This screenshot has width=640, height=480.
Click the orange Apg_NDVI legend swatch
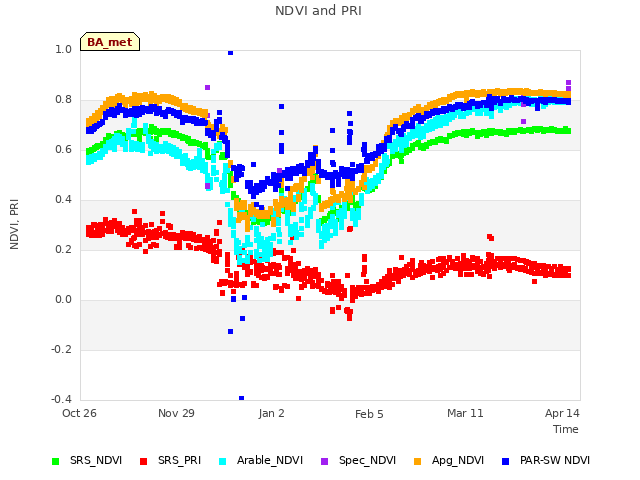point(417,461)
